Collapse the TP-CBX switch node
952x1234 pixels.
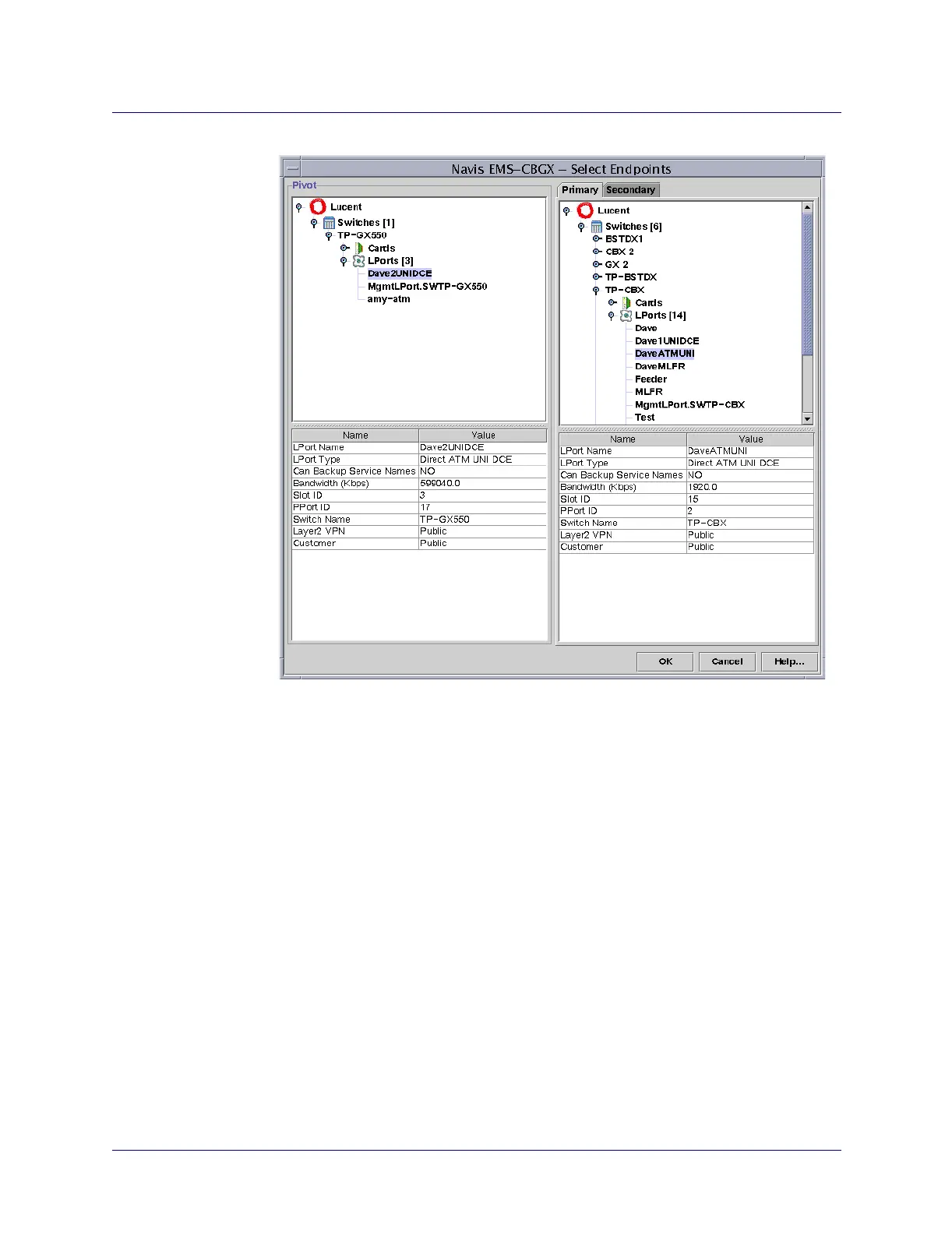pyautogui.click(x=596, y=290)
